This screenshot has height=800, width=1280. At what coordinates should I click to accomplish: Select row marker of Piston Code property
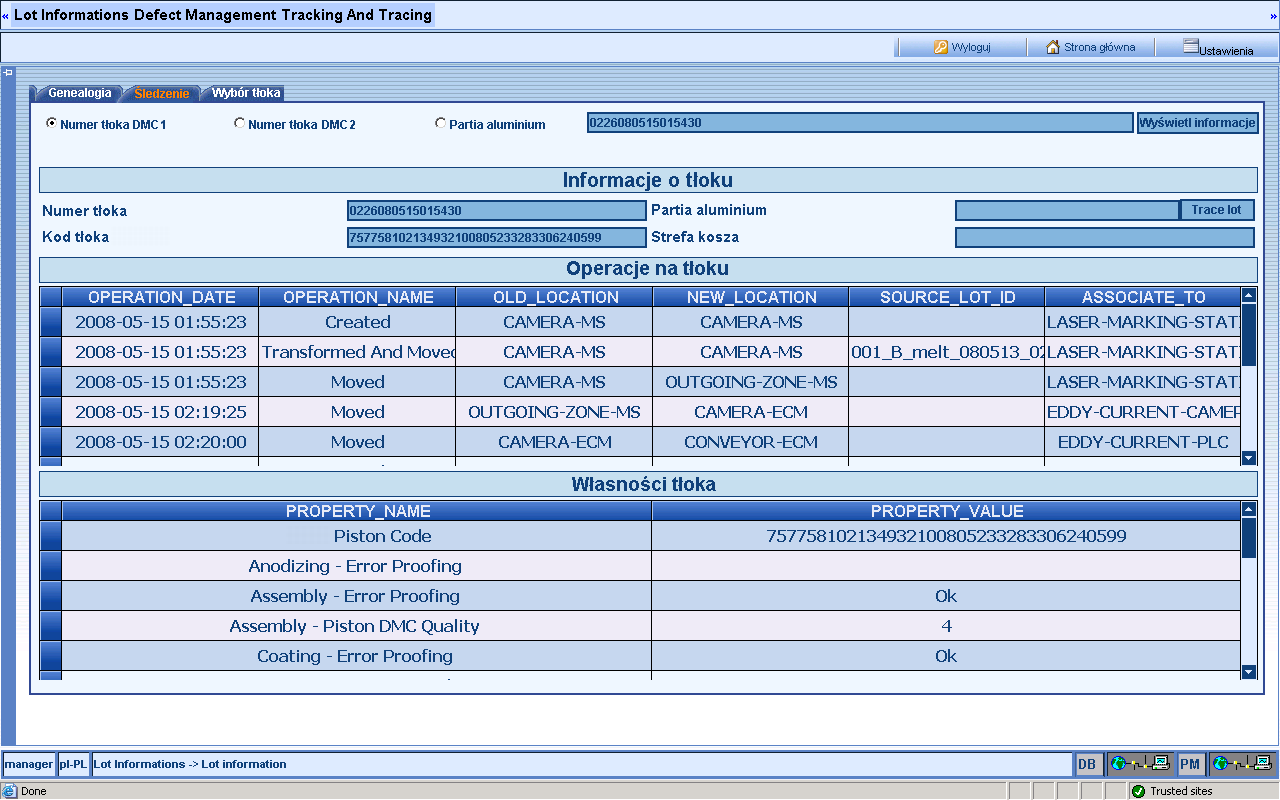(x=50, y=536)
